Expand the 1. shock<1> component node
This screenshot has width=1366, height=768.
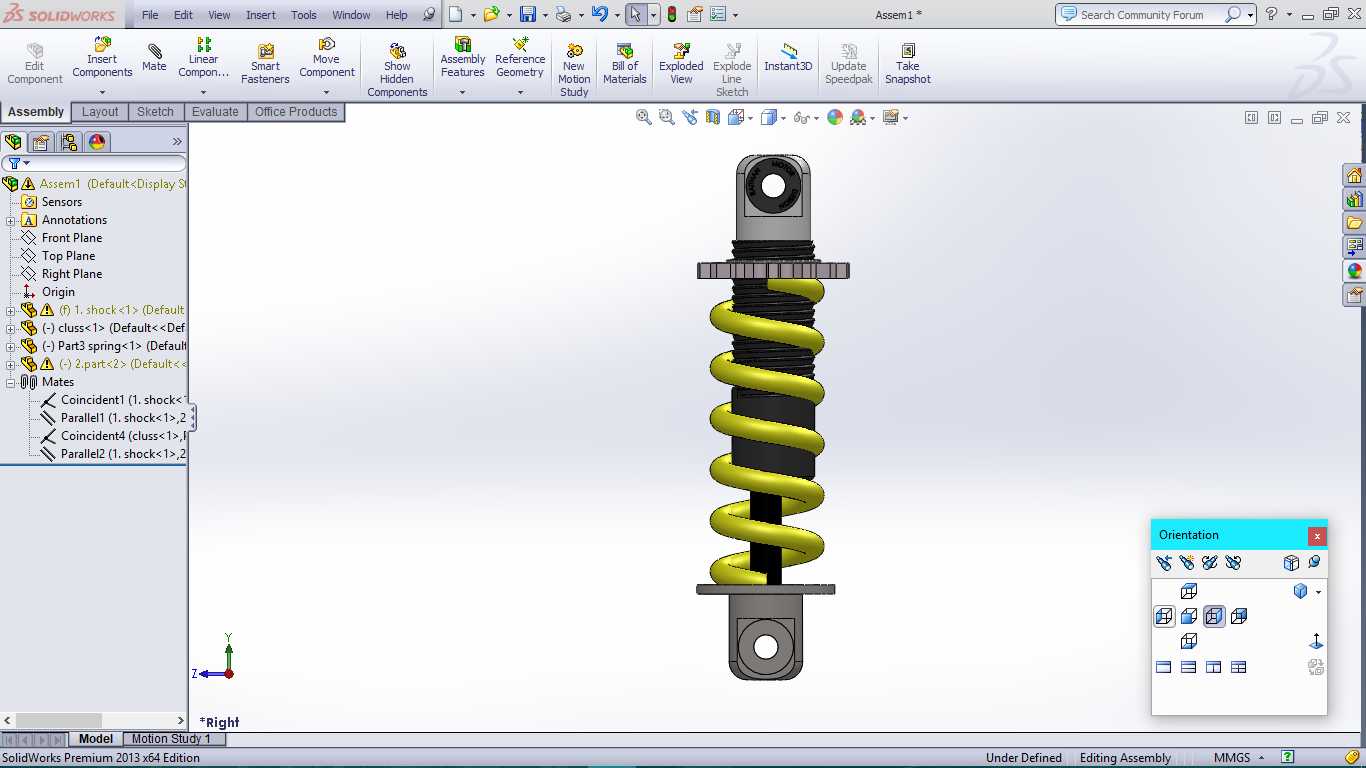[x=11, y=310]
